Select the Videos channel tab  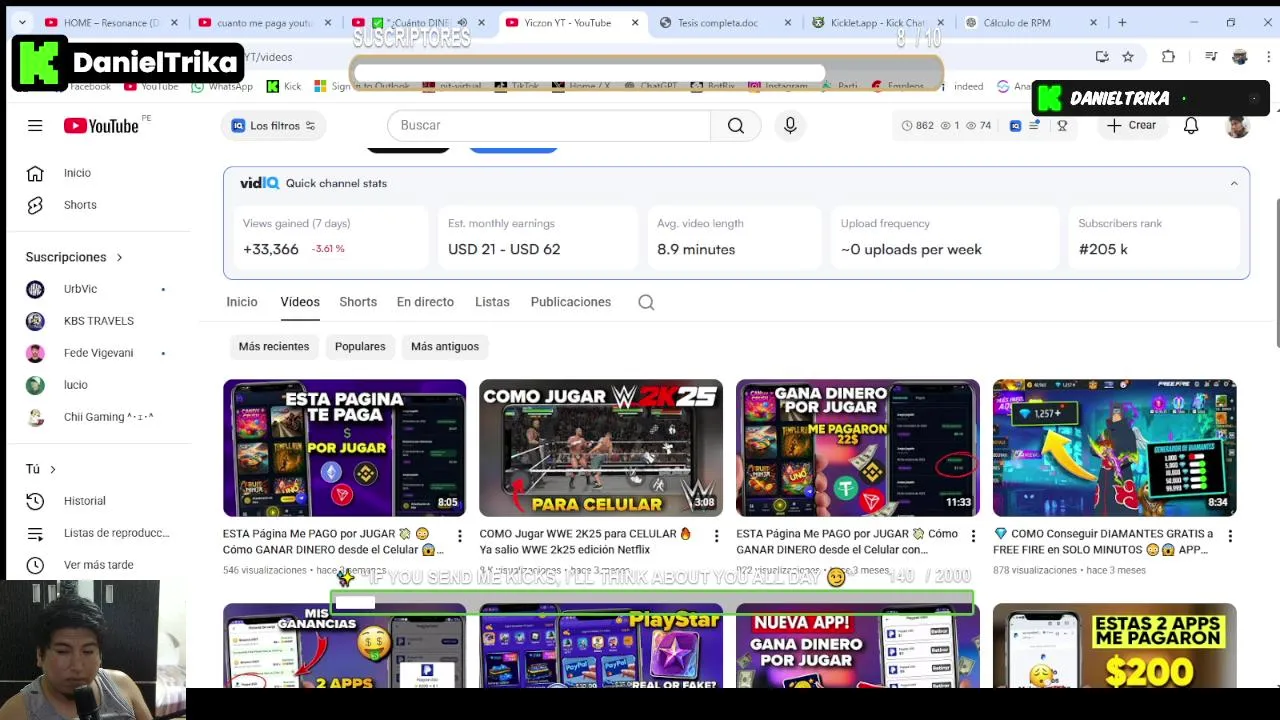[300, 302]
